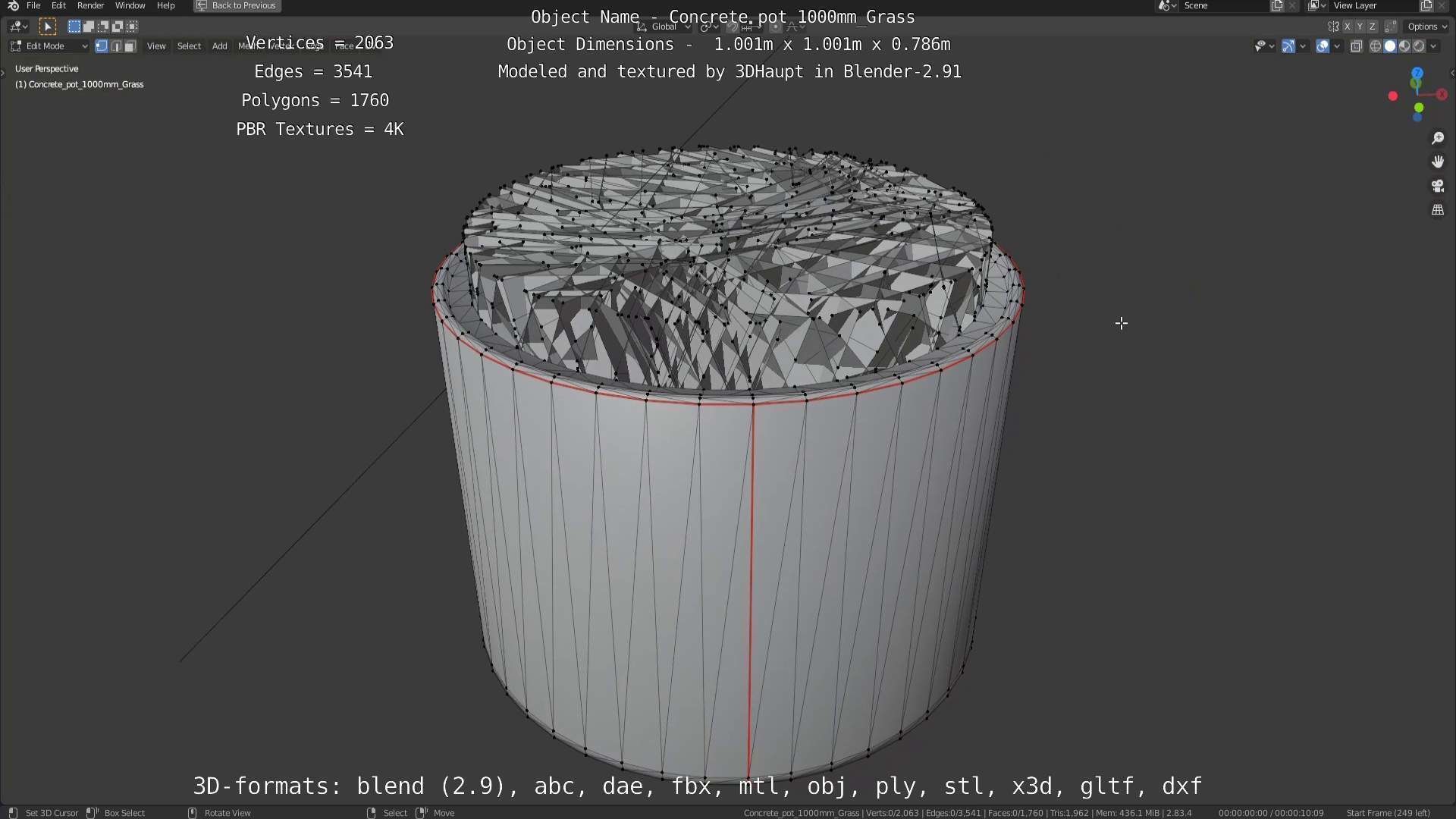Click the Blender logo menu icon
The width and height of the screenshot is (1456, 819).
(x=13, y=5)
